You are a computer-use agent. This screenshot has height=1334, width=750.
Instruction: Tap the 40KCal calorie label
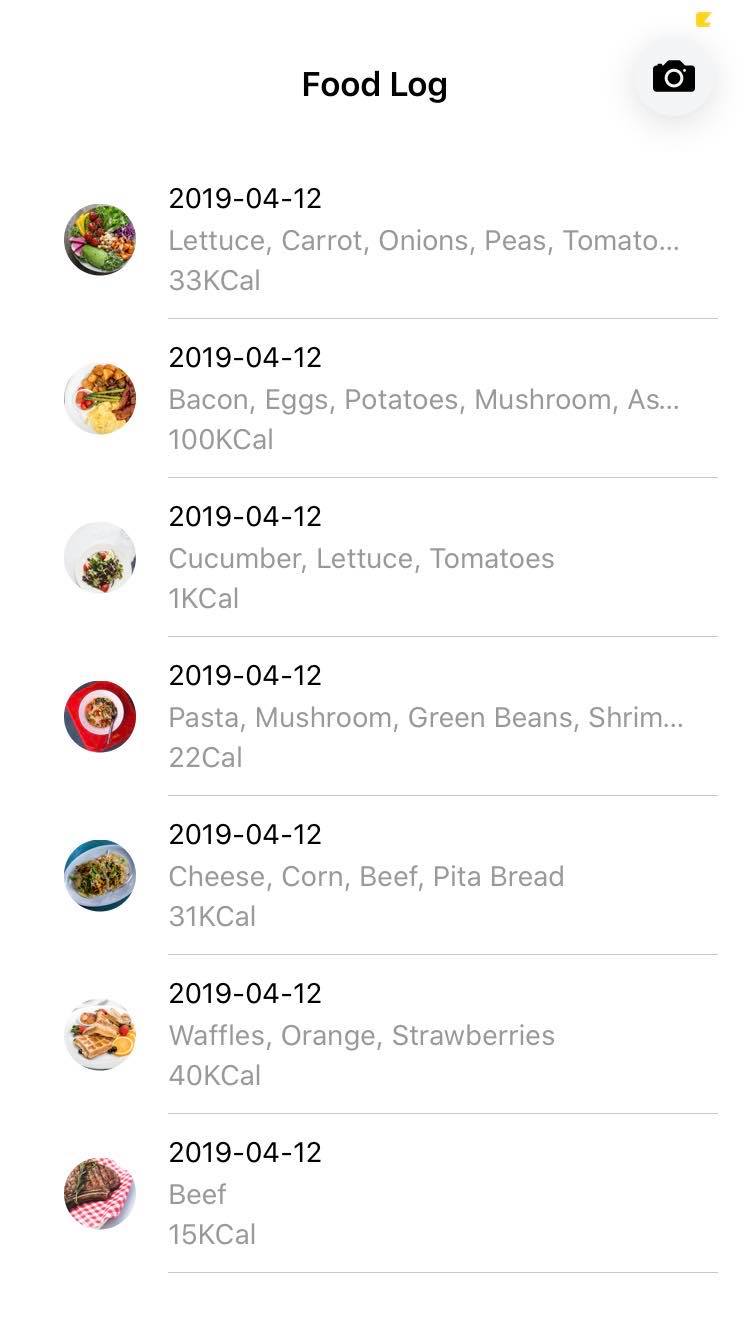click(x=215, y=1076)
